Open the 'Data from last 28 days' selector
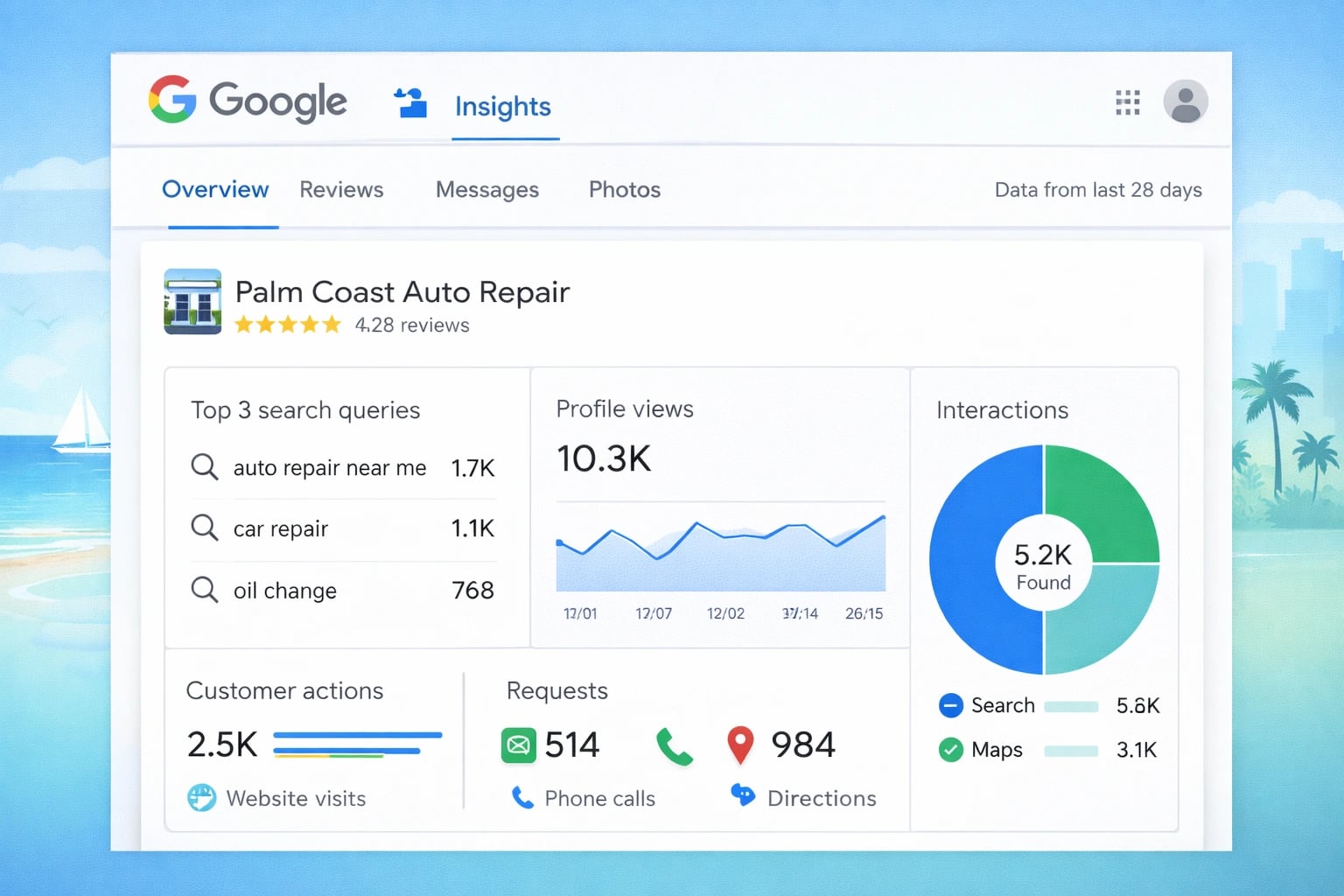This screenshot has width=1344, height=896. point(1097,189)
